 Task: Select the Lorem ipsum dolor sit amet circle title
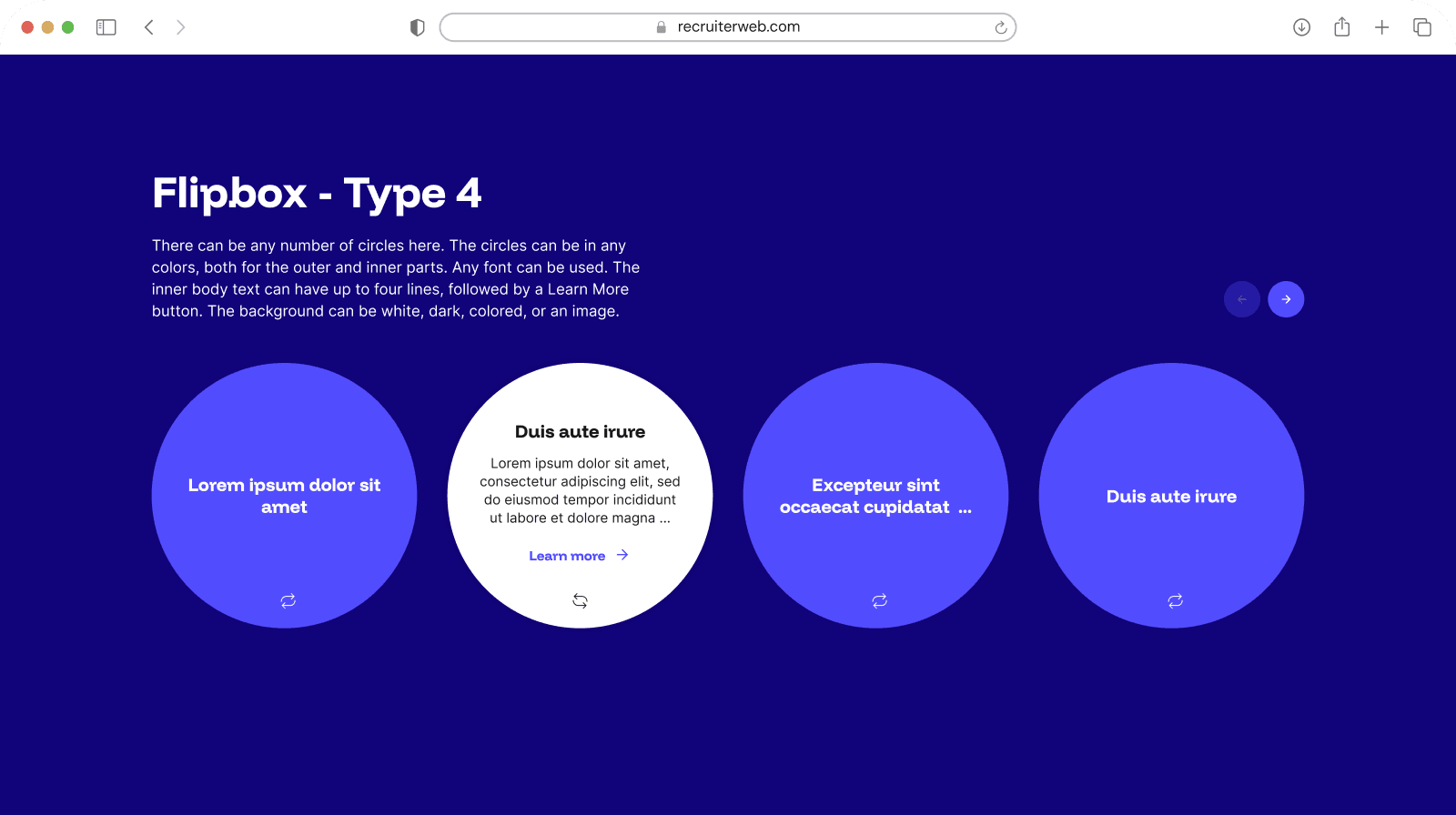(x=284, y=496)
